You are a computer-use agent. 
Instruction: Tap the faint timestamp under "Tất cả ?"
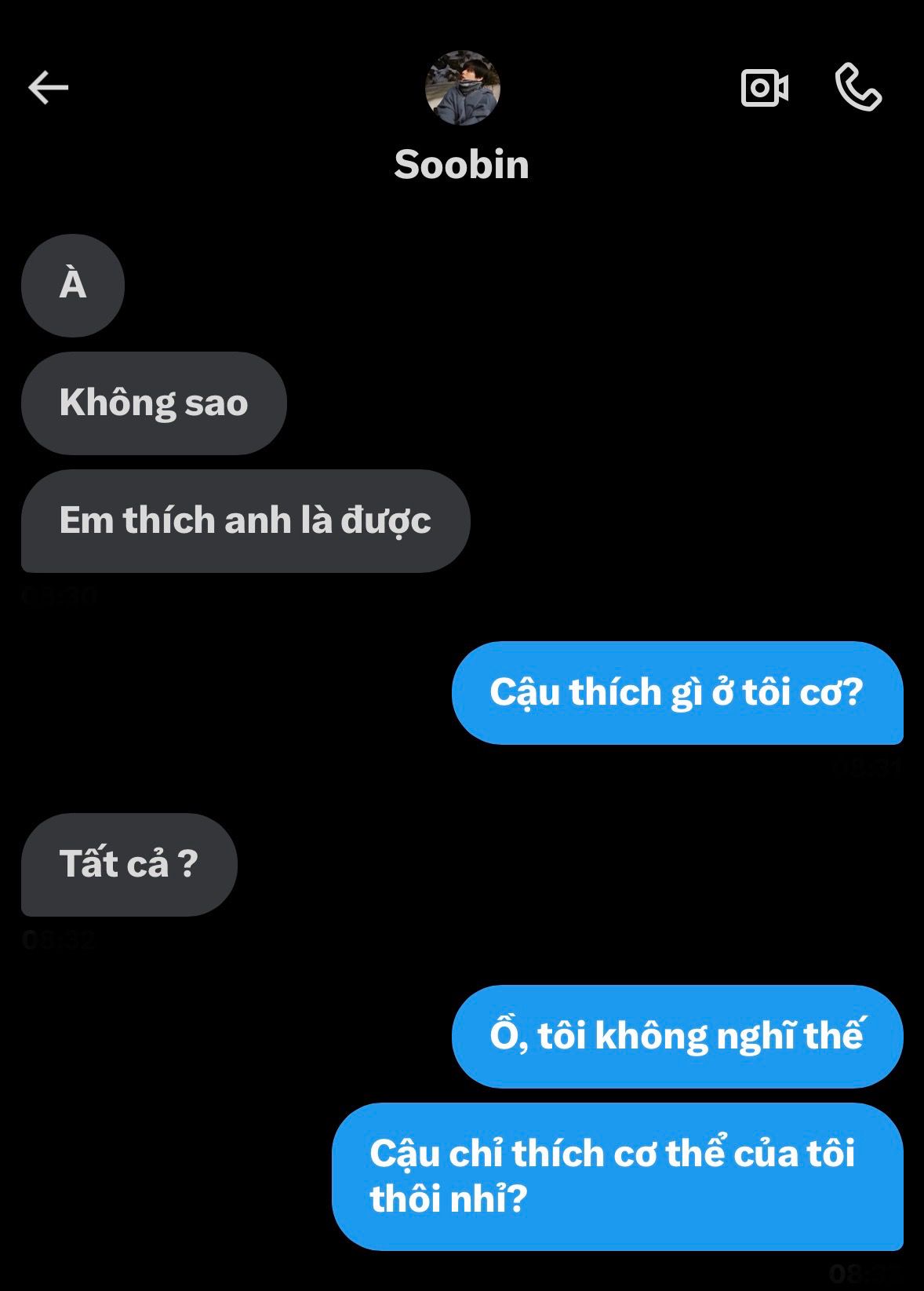(x=59, y=939)
